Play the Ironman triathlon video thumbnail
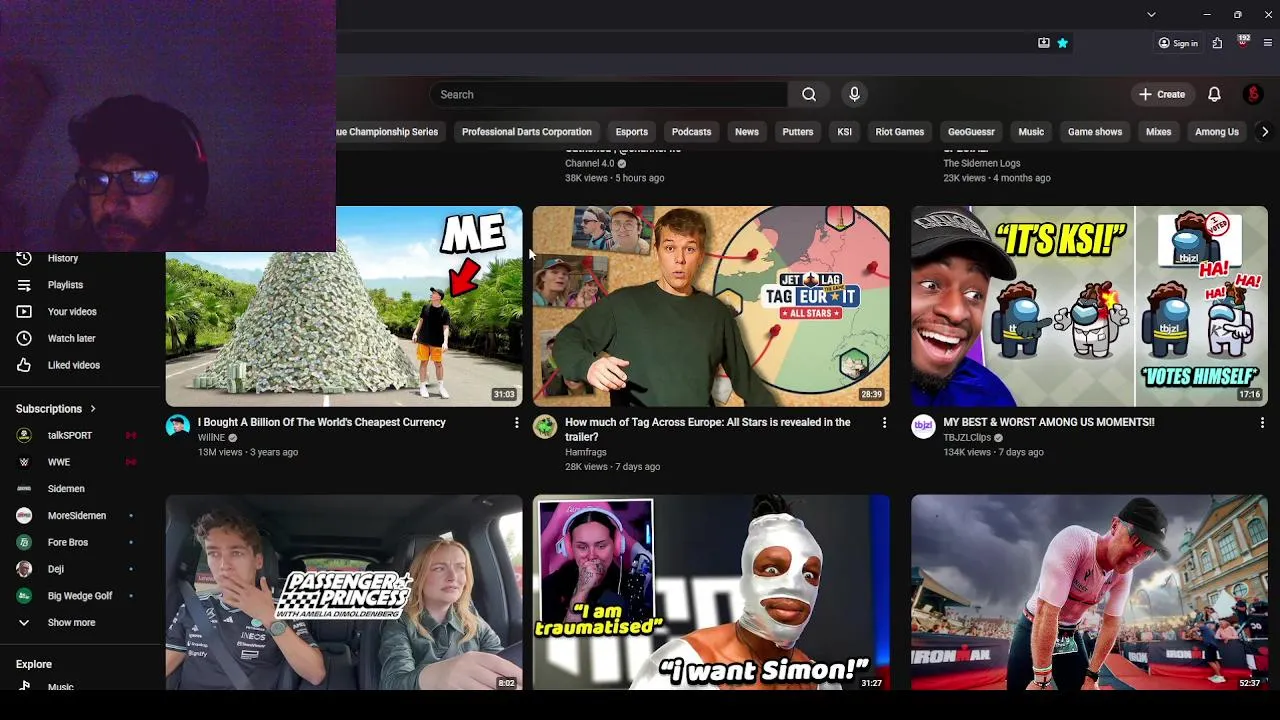Image resolution: width=1280 pixels, height=720 pixels. pos(1089,592)
